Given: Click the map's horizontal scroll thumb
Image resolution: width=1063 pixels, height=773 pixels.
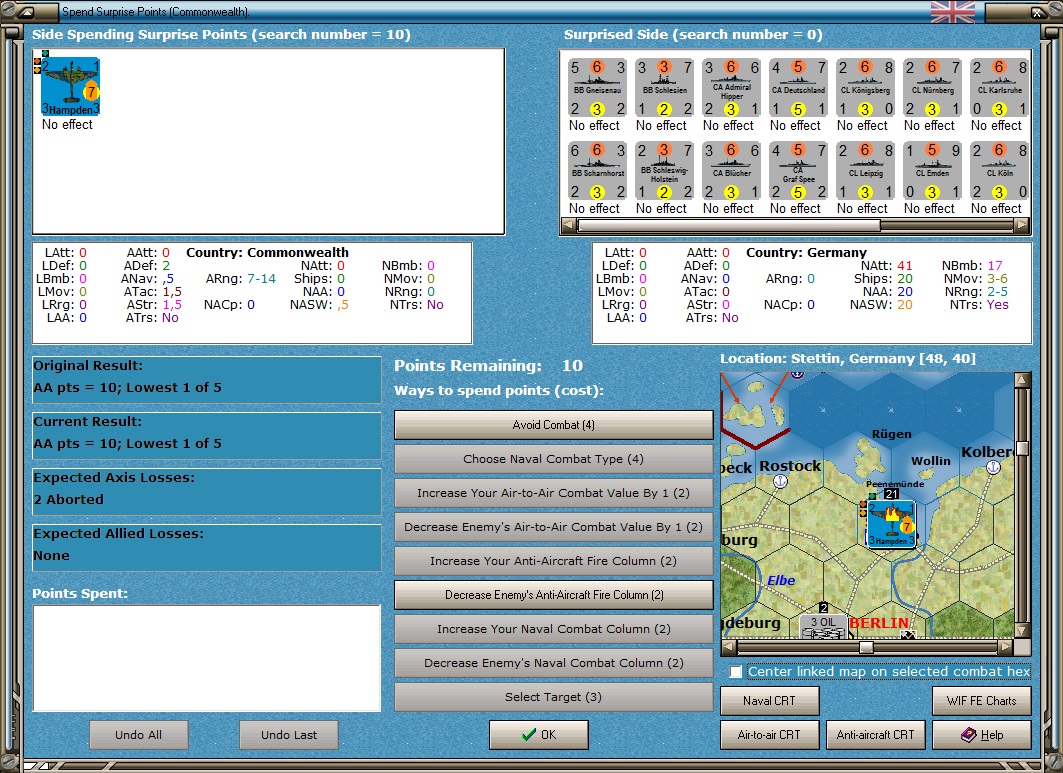Looking at the screenshot, I should tap(866, 647).
